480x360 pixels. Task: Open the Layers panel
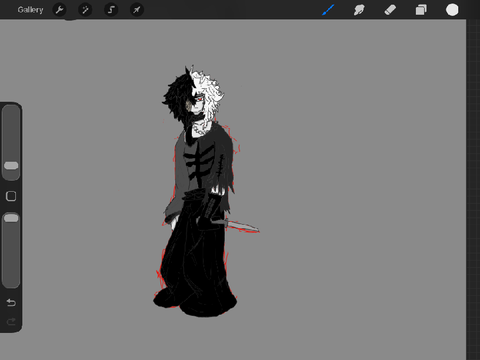421,10
